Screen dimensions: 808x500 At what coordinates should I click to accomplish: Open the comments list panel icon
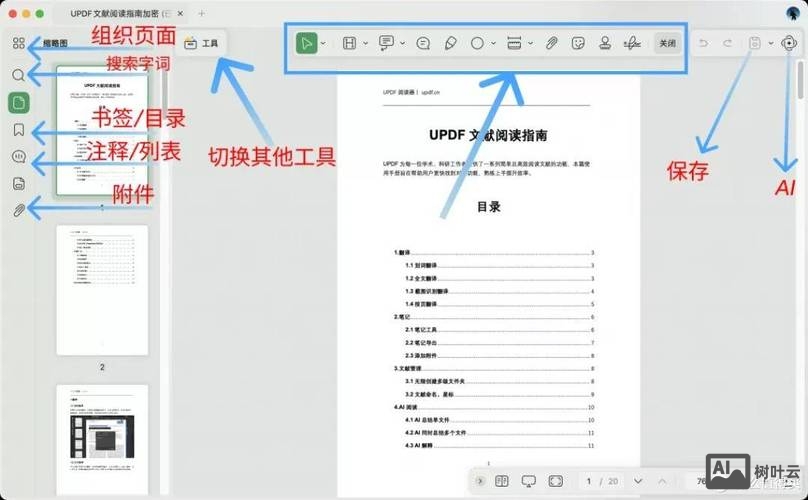[19, 156]
